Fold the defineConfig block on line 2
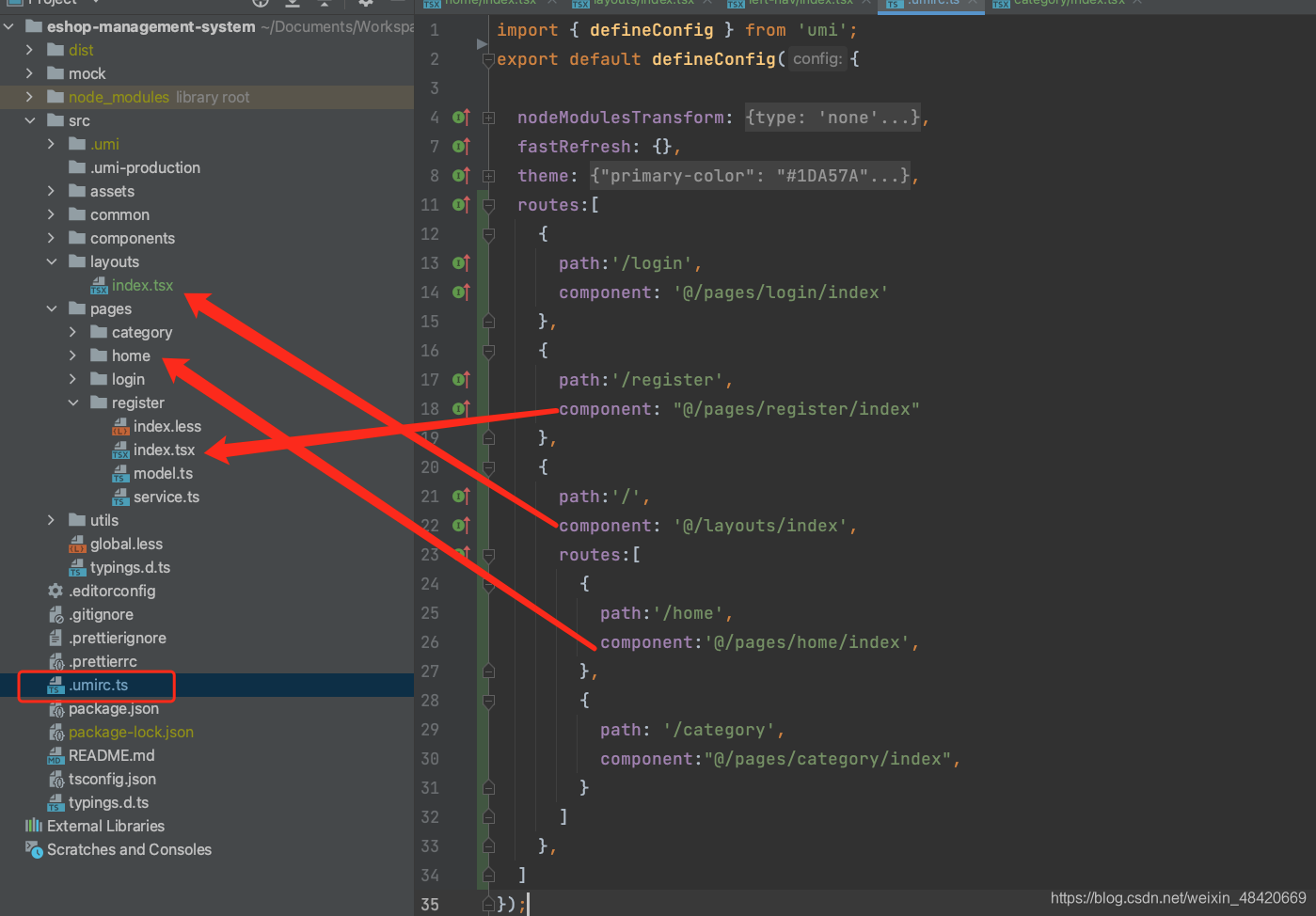 (488, 60)
